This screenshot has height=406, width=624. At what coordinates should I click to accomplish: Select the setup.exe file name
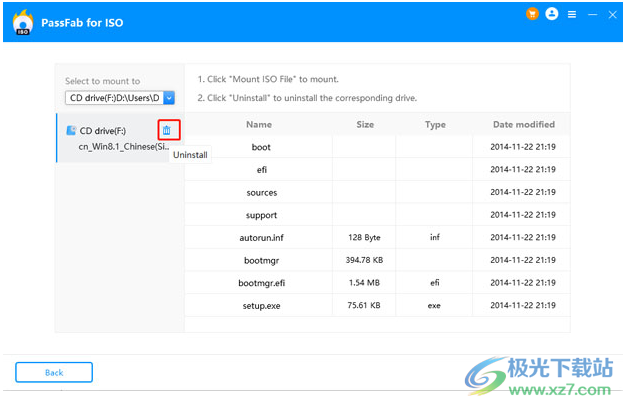point(261,306)
